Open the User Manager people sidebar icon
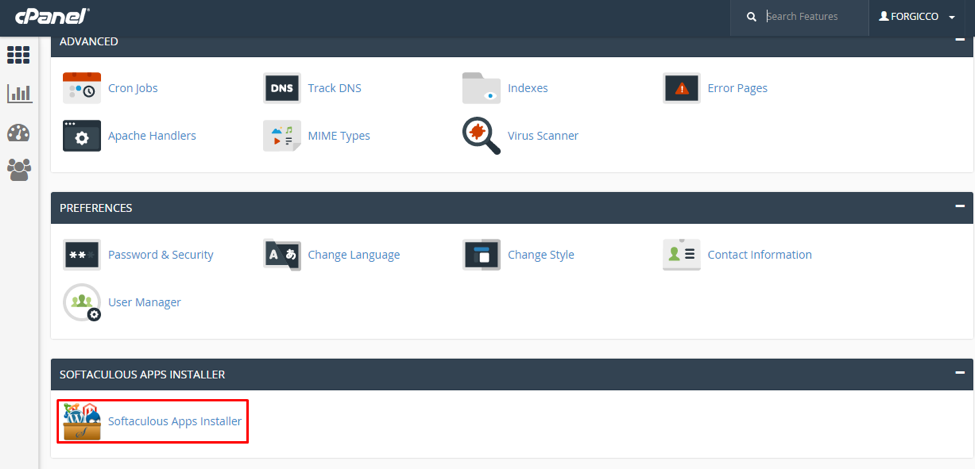This screenshot has height=469, width=975. pyautogui.click(x=19, y=169)
